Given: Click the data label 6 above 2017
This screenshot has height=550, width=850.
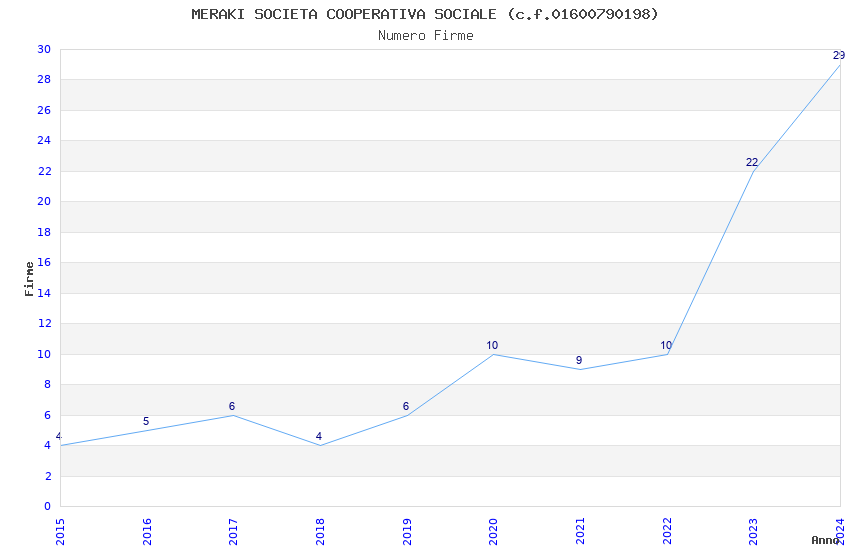Looking at the screenshot, I should (x=231, y=406).
